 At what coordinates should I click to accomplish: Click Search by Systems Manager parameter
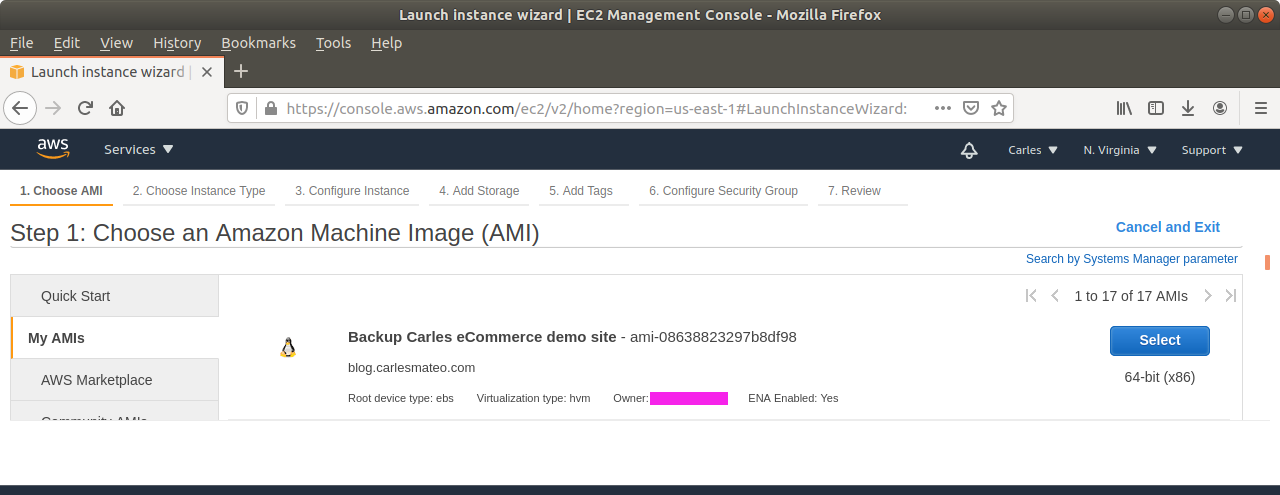click(1132, 259)
